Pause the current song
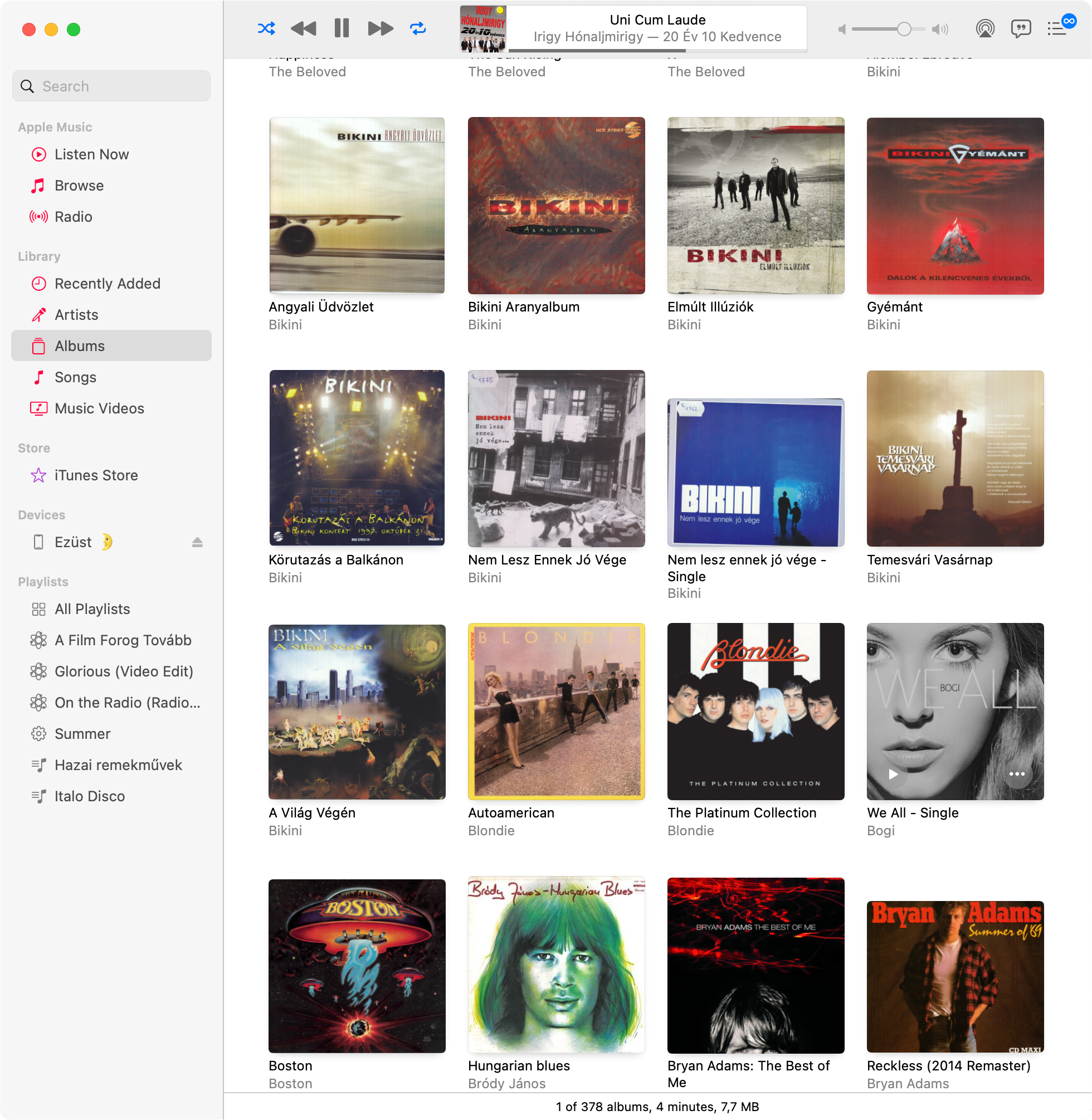 [342, 28]
